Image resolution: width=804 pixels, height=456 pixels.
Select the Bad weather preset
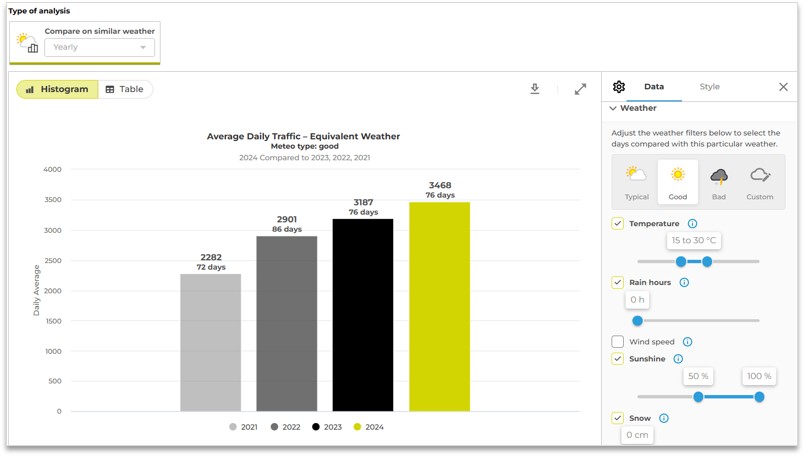tap(719, 182)
